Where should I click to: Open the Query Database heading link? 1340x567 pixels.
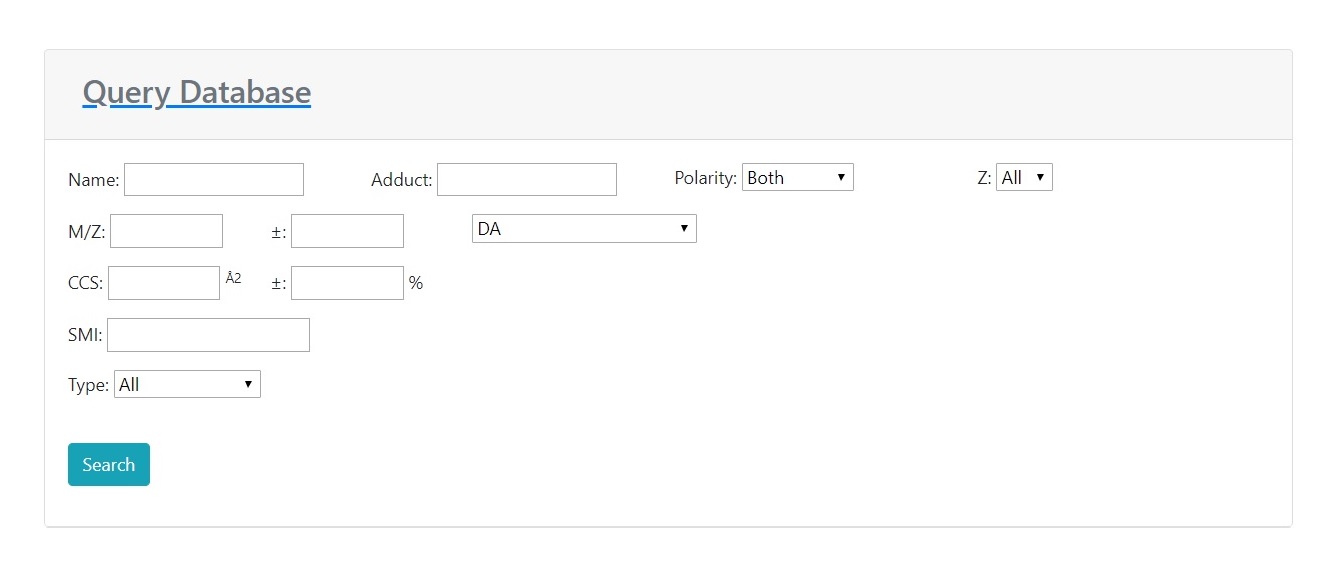point(197,93)
